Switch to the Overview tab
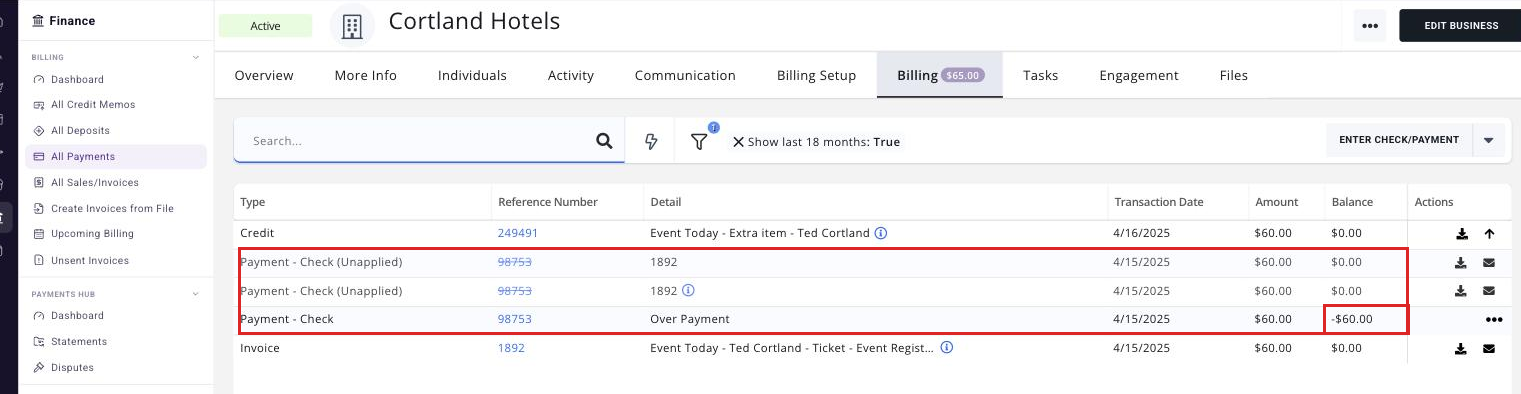The height and width of the screenshot is (394, 1521). [264, 75]
